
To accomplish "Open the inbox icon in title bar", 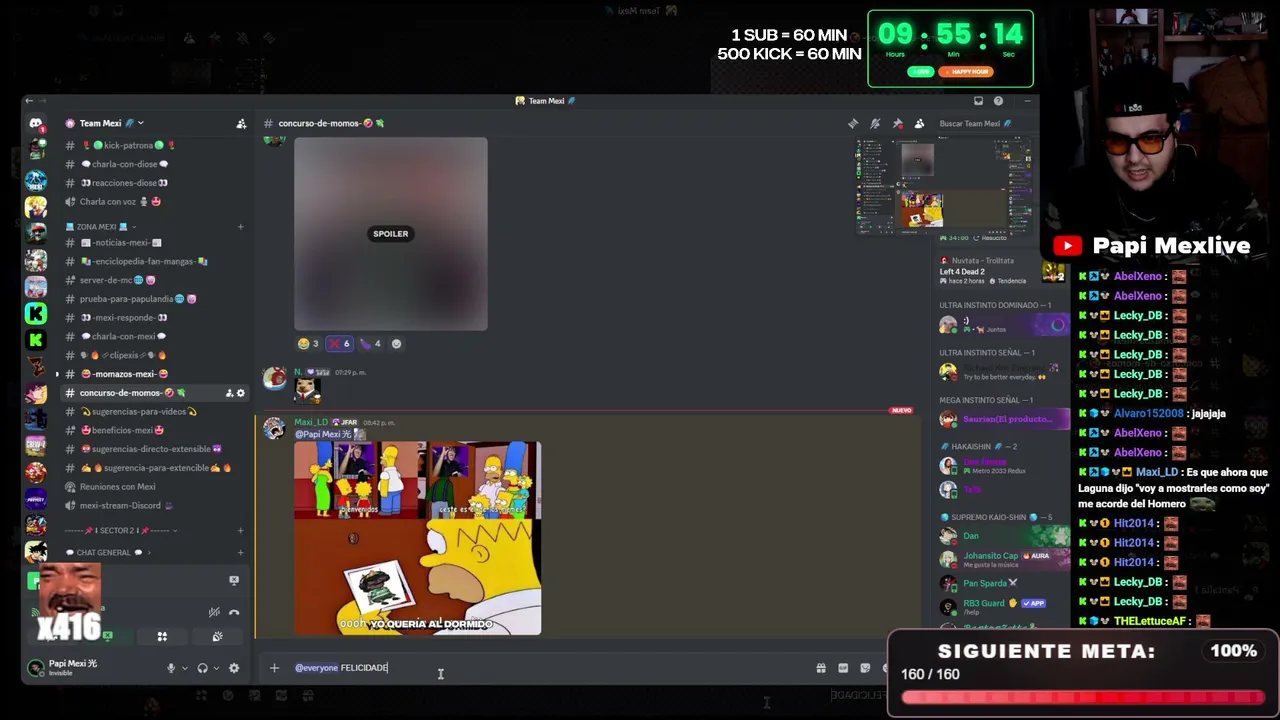I will 978,101.
